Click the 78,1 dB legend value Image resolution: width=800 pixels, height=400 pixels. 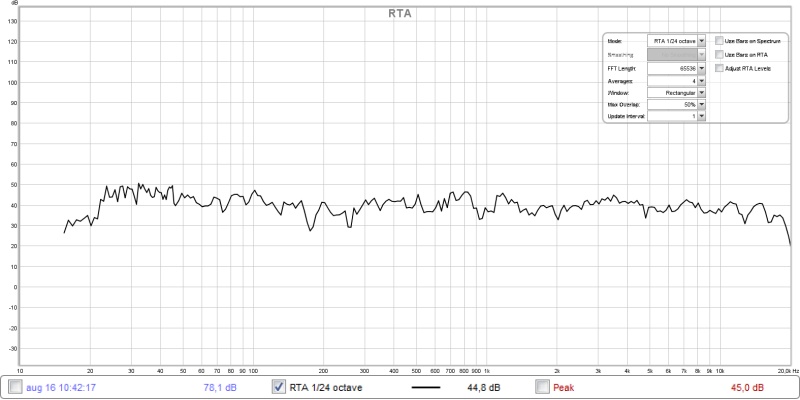point(220,388)
